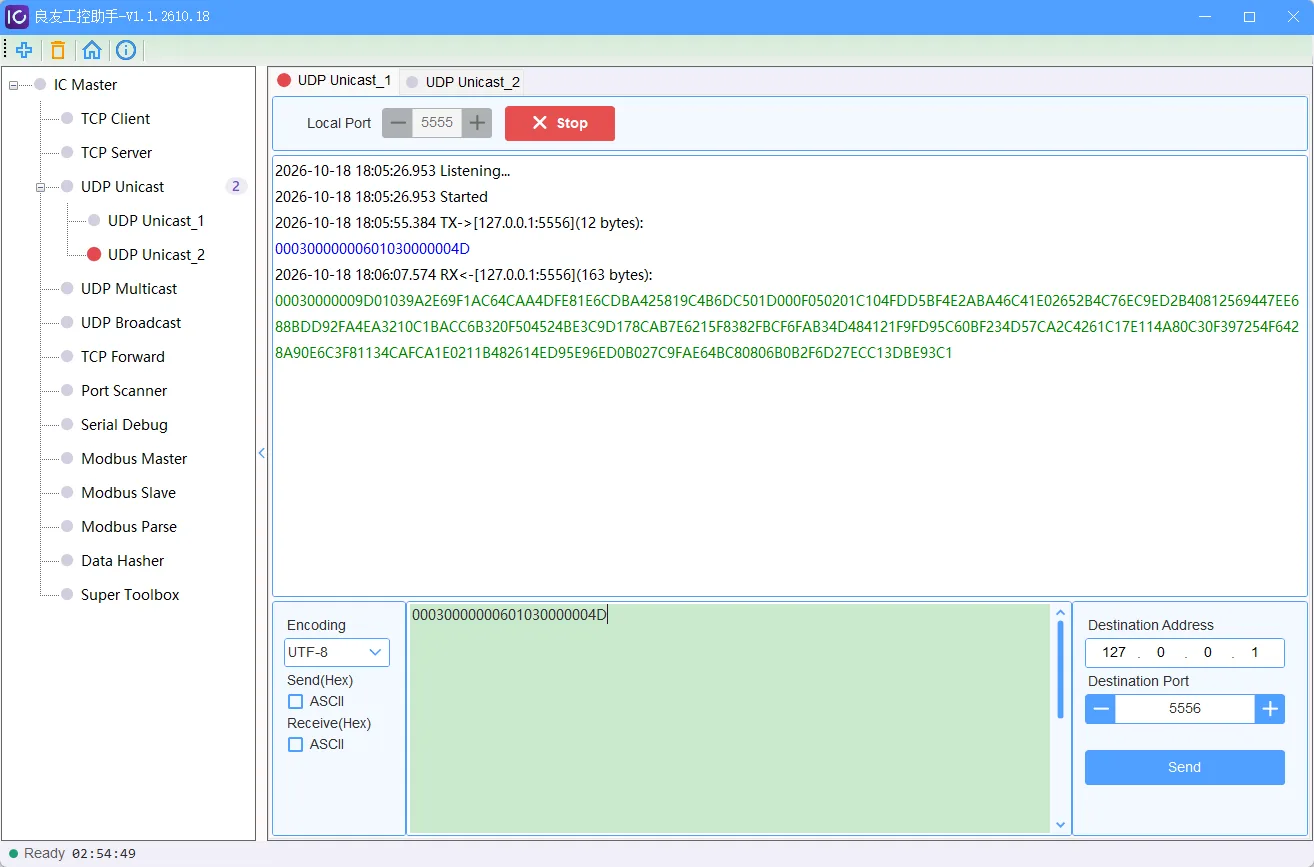The image size is (1314, 867).
Task: Click the Send button
Action: pyautogui.click(x=1184, y=767)
